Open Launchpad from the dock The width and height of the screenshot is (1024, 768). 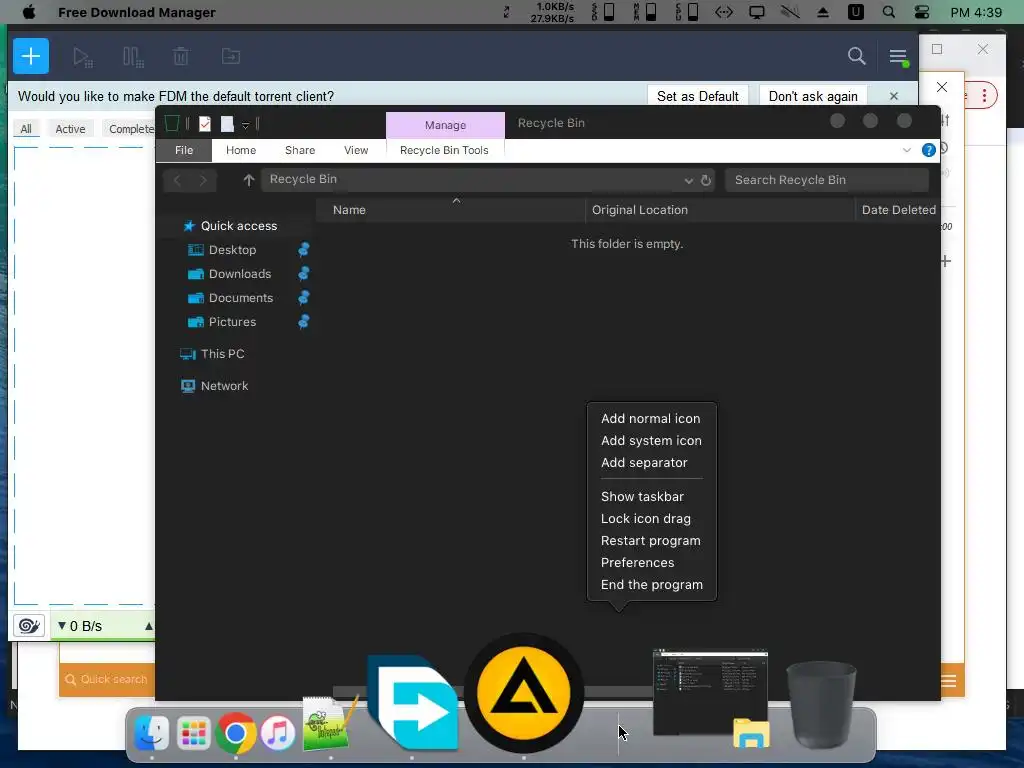pyautogui.click(x=194, y=733)
